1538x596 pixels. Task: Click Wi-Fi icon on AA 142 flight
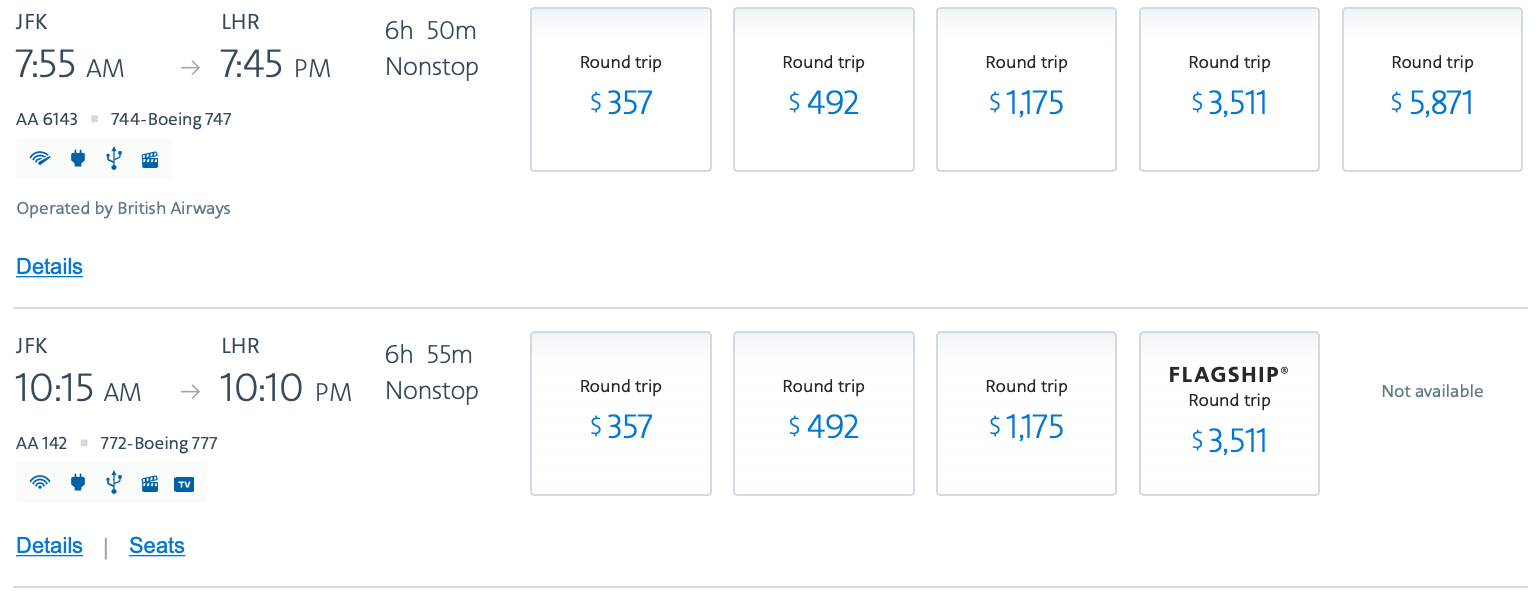[x=40, y=483]
